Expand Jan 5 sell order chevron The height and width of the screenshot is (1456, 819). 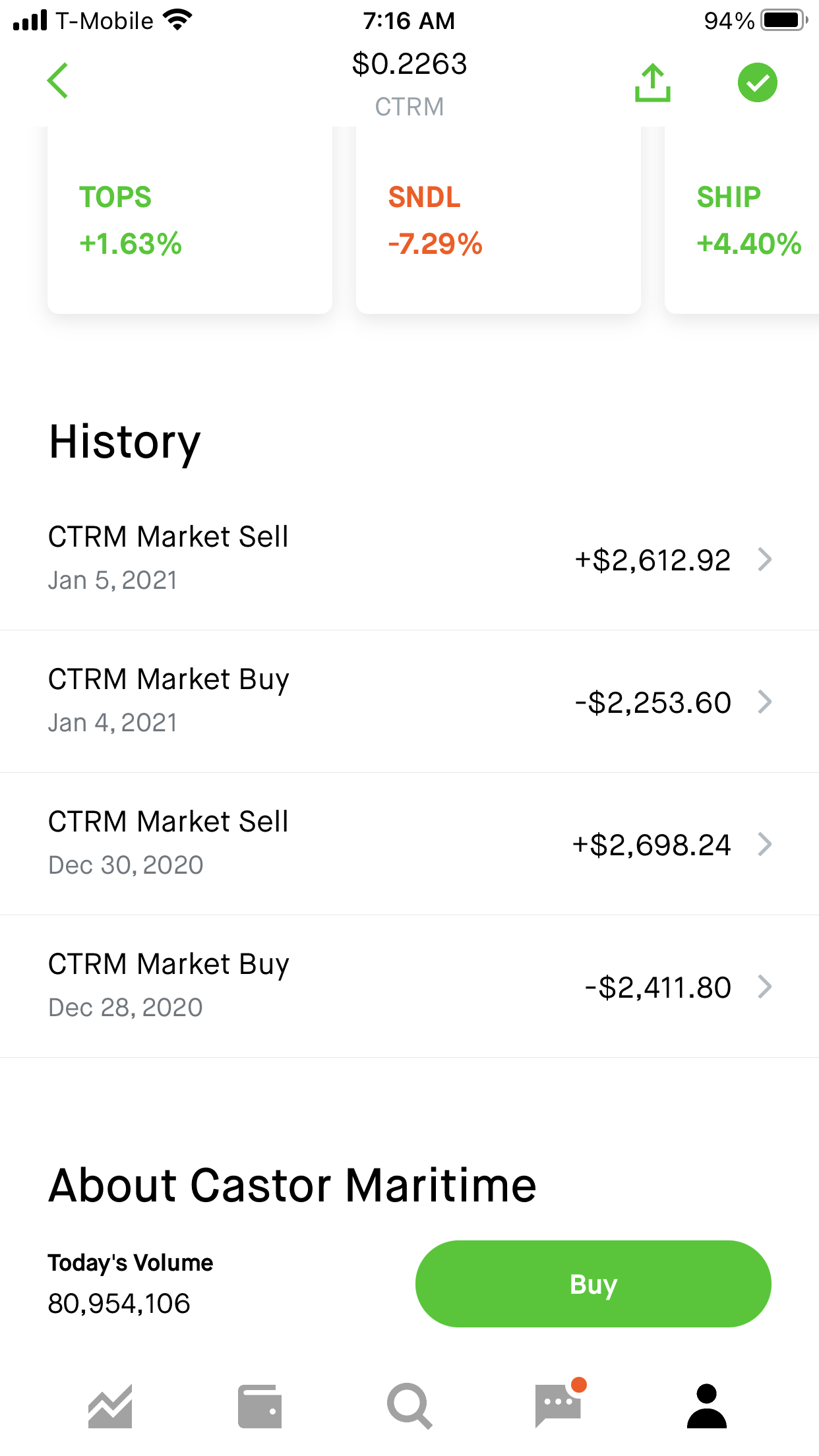(765, 559)
